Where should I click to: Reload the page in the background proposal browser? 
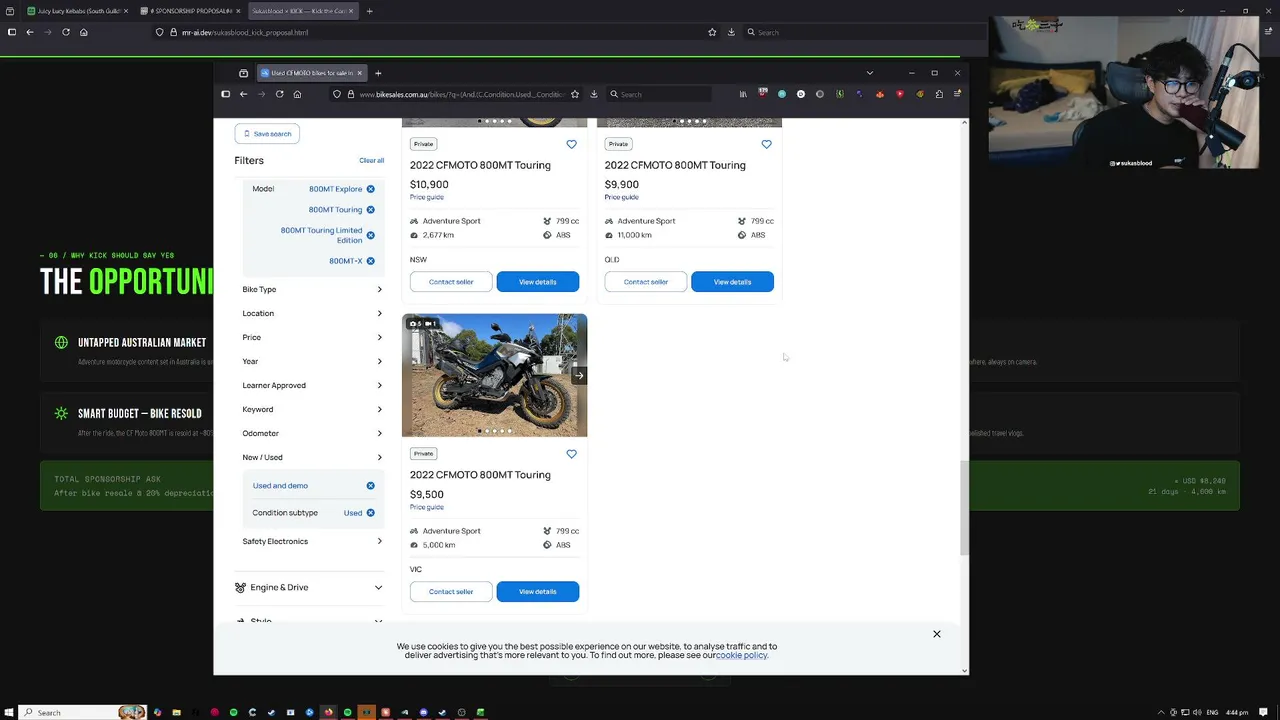pyautogui.click(x=66, y=32)
